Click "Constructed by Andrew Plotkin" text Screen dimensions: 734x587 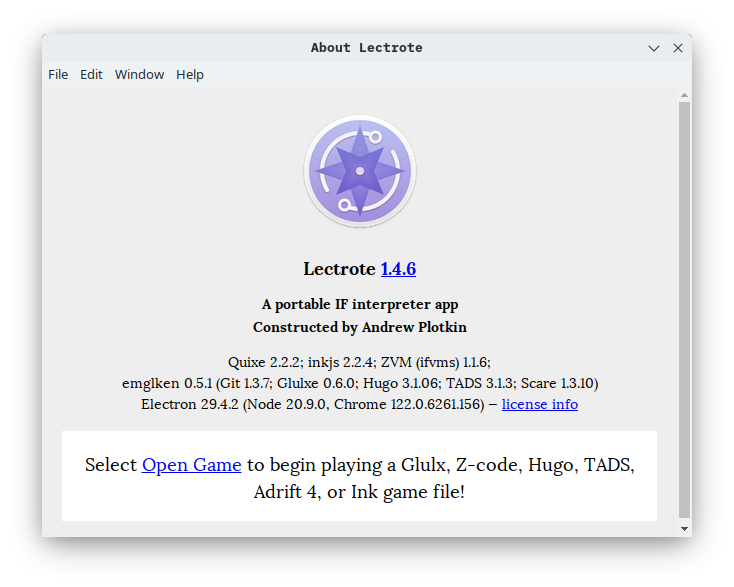pyautogui.click(x=360, y=327)
